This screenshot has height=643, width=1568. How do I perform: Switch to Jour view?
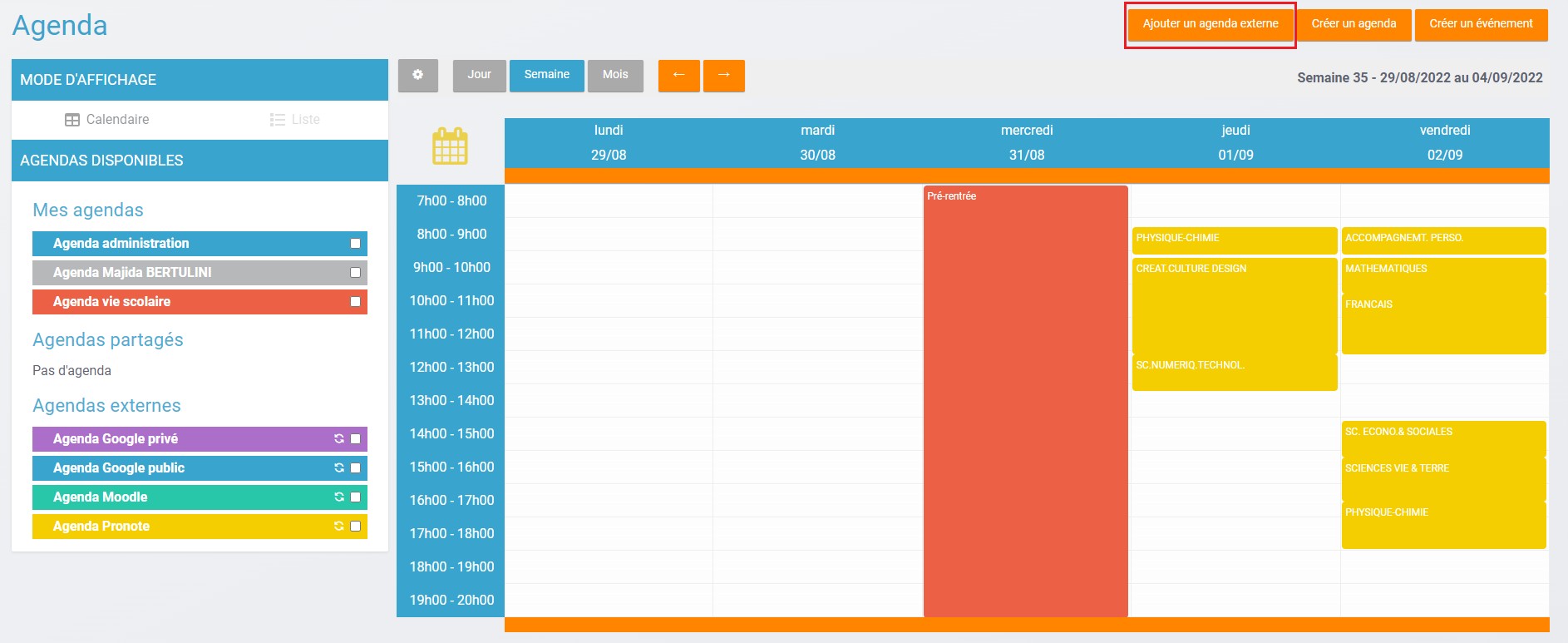tap(479, 75)
